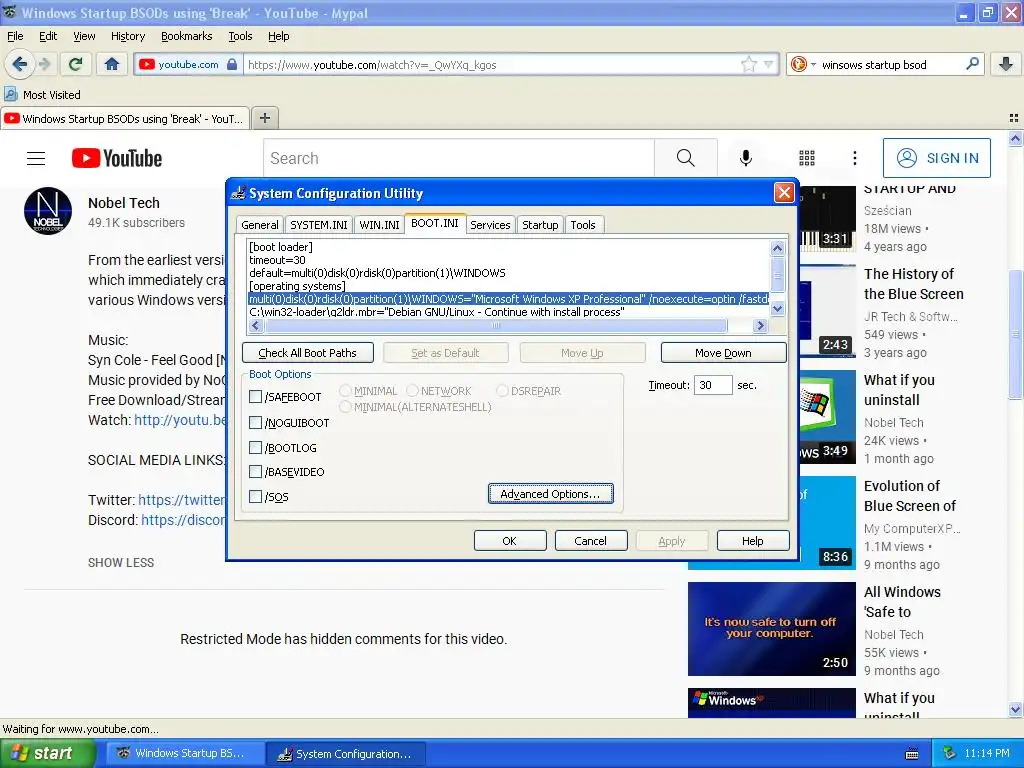Collapse description with SHOW LESS
The width and height of the screenshot is (1024, 768).
click(121, 562)
